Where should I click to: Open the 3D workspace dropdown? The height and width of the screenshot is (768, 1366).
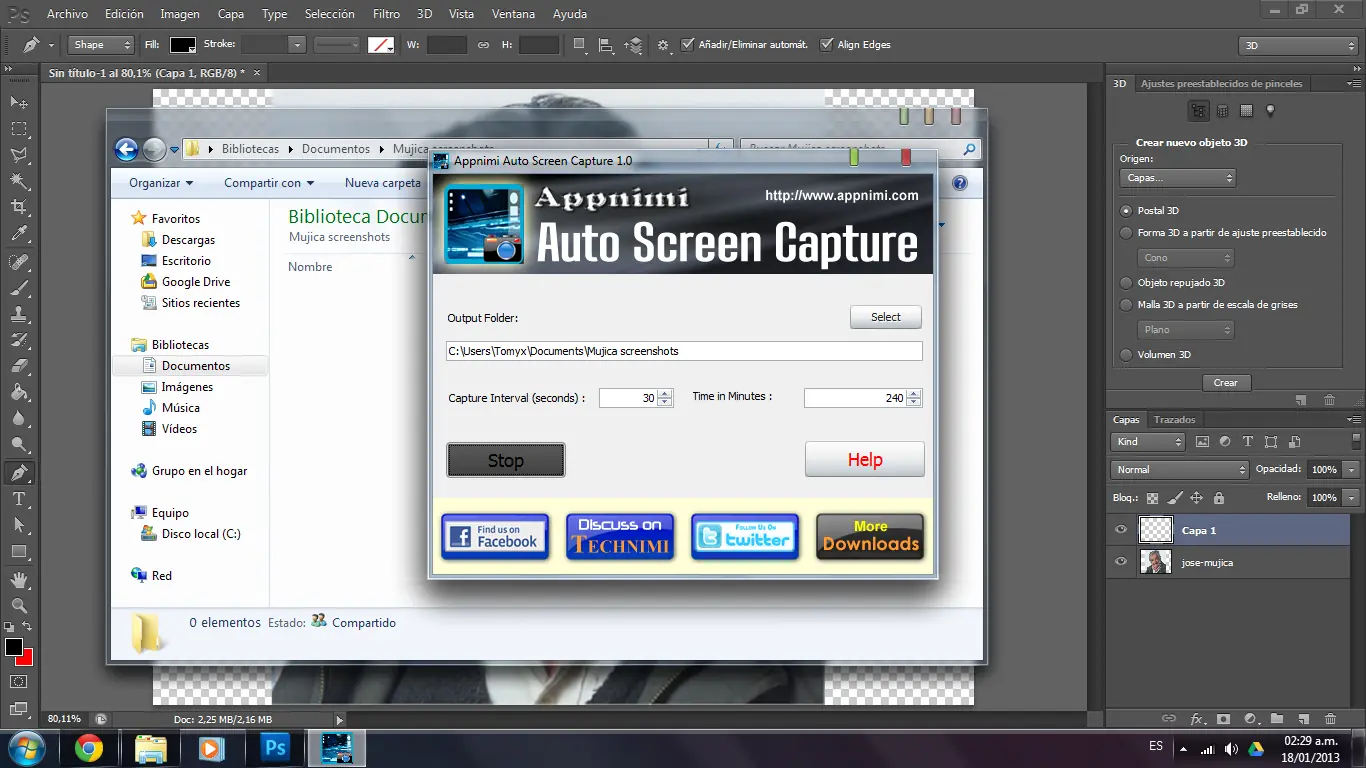pyautogui.click(x=1298, y=46)
